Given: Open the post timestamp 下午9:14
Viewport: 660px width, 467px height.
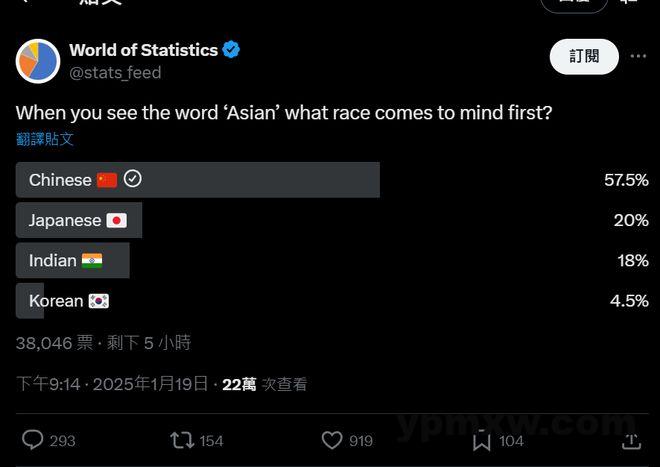Looking at the screenshot, I should pyautogui.click(x=48, y=384).
